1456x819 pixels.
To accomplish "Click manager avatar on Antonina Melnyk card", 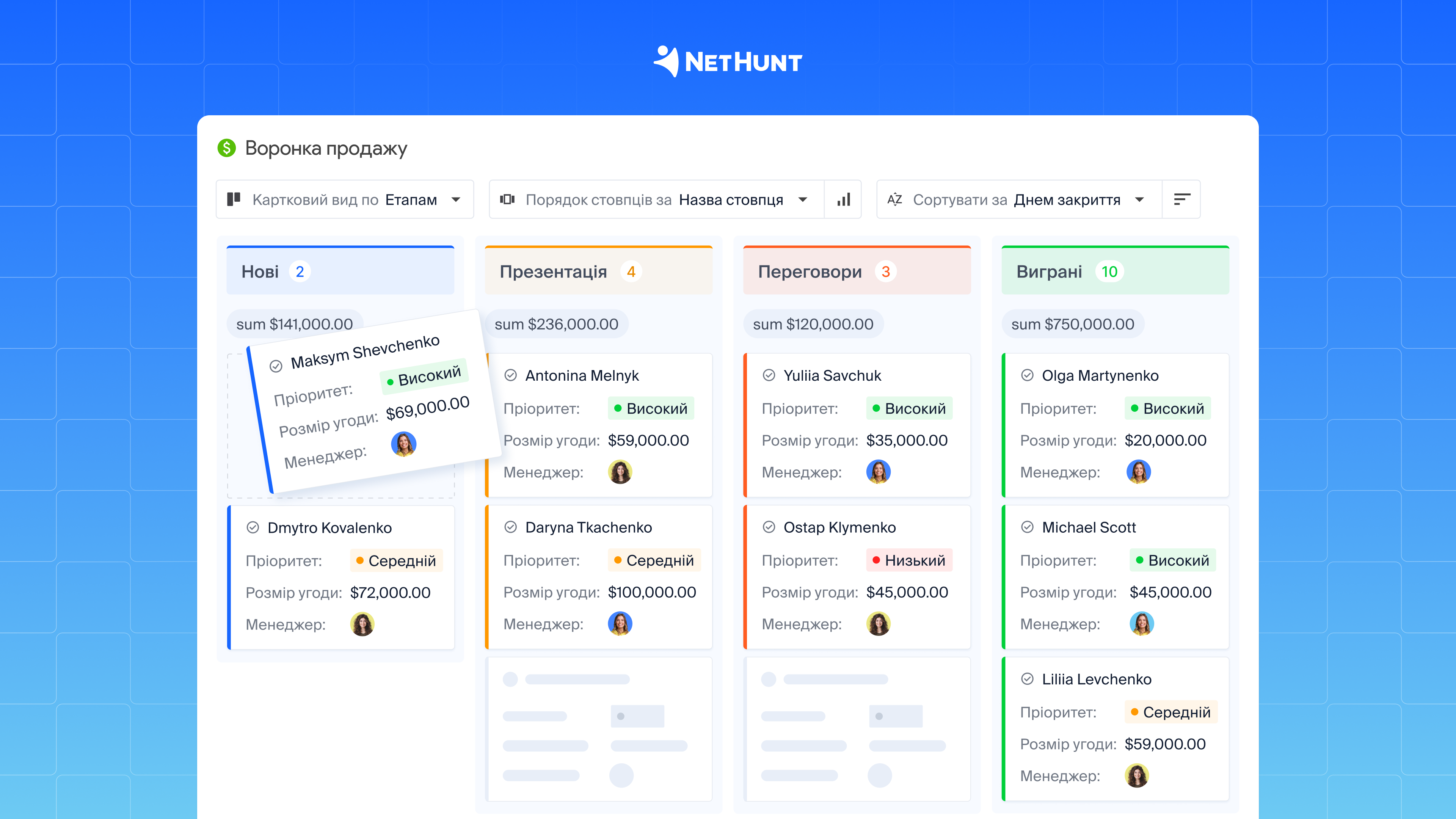I will tap(620, 472).
